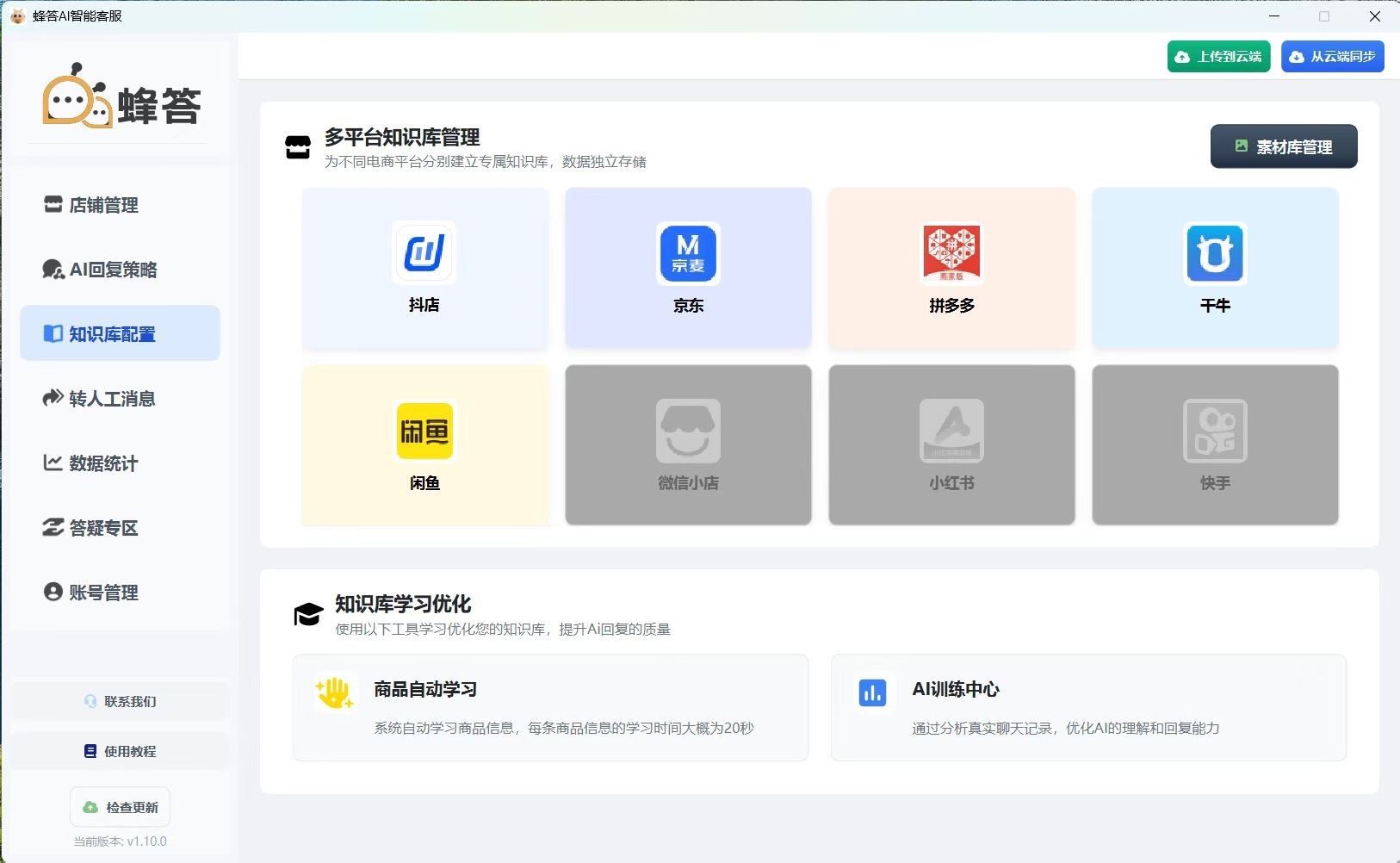Open 素材库管理 button
This screenshot has height=863, width=1400.
click(x=1283, y=147)
